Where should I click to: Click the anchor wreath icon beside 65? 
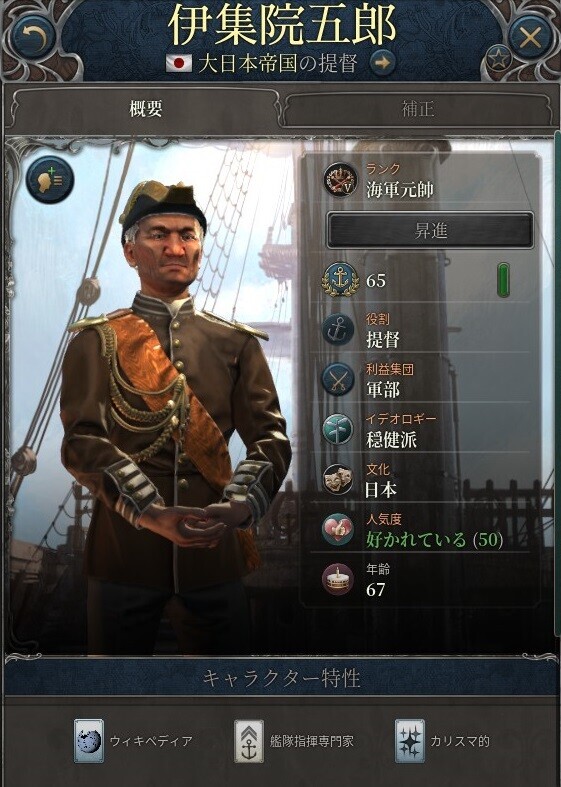[x=340, y=279]
